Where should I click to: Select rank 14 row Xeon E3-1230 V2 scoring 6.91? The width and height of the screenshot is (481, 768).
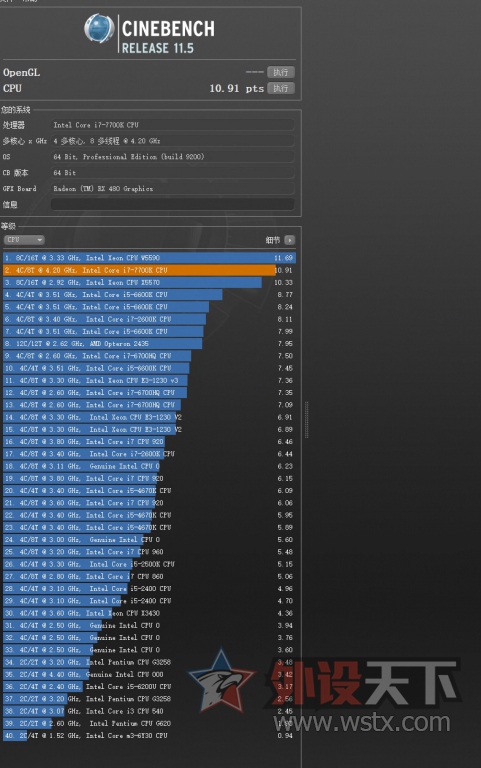click(149, 417)
